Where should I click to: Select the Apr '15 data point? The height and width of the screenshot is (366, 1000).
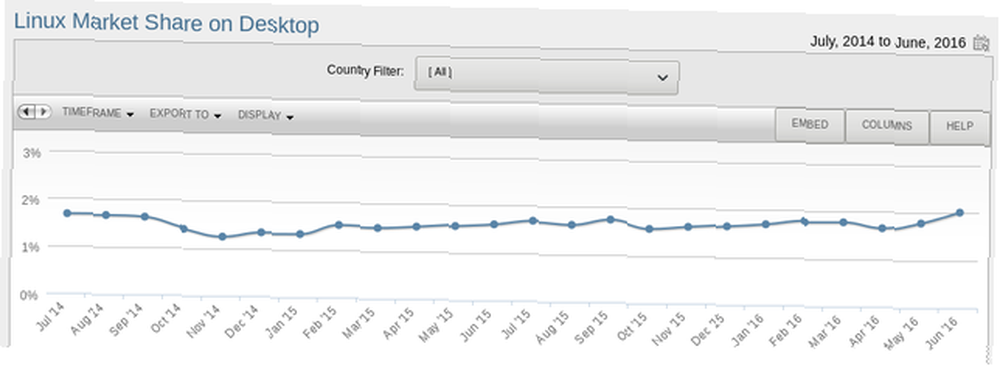pos(416,226)
